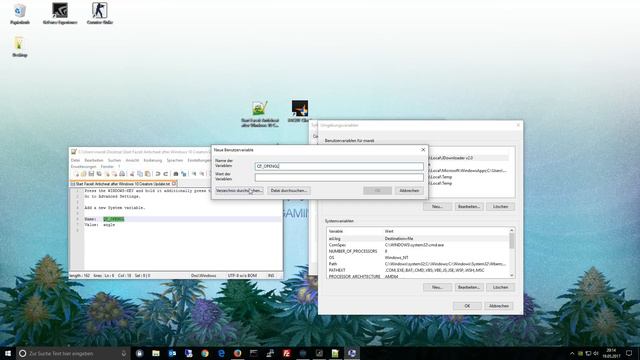Click Copy icon in Notepad++ toolbar
Image resolution: width=640 pixels, height=360 pixels.
pos(140,174)
